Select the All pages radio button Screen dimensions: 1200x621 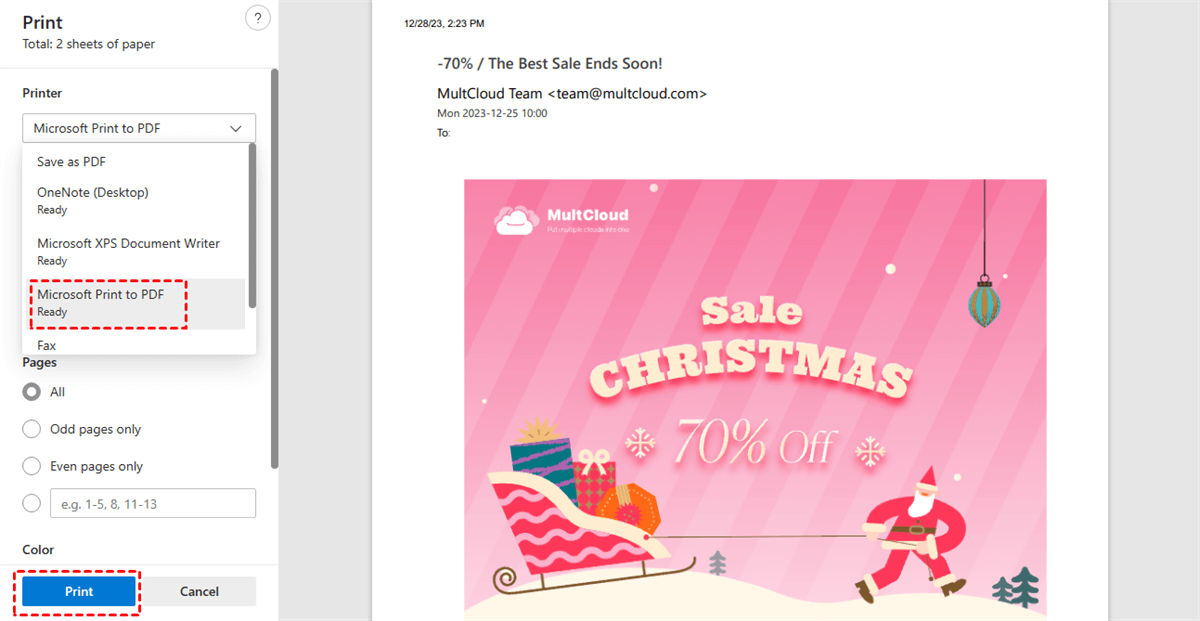tap(31, 392)
